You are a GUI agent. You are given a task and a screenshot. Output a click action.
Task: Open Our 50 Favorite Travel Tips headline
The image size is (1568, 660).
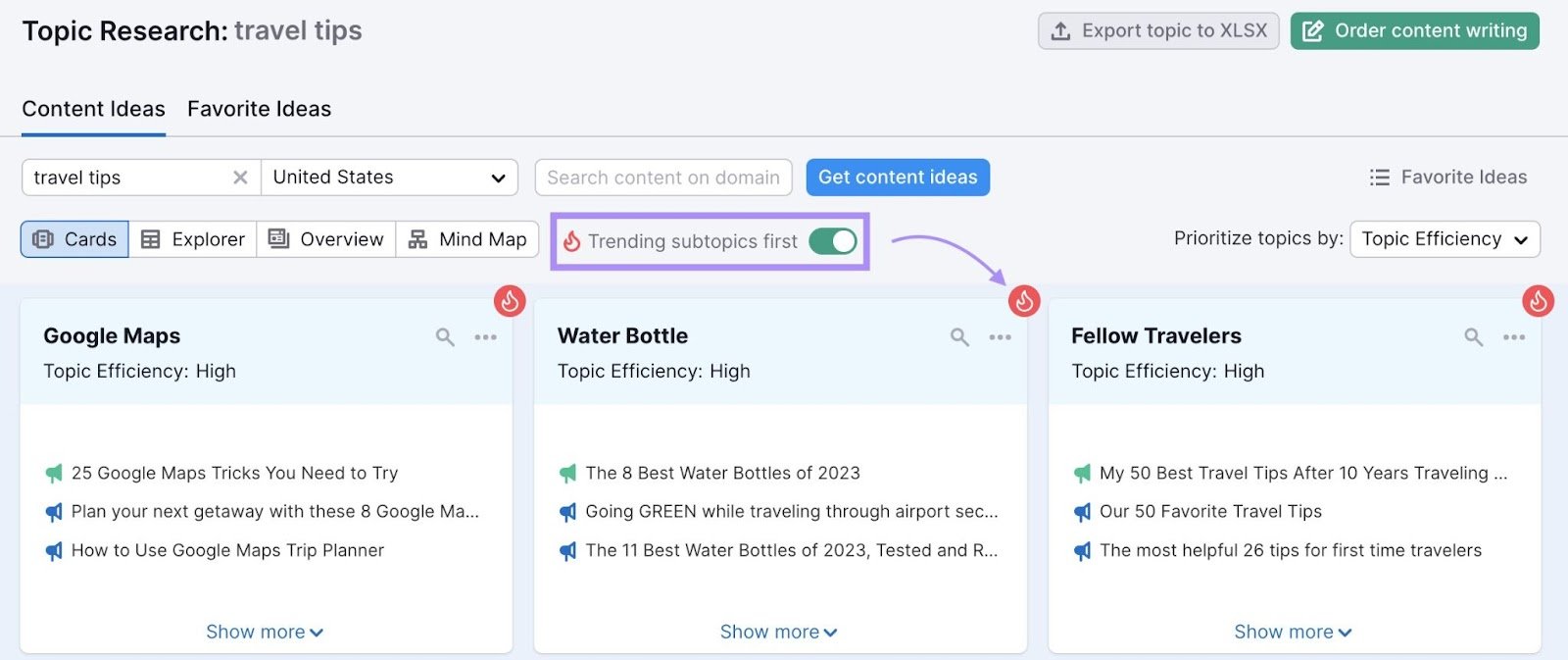(1210, 512)
